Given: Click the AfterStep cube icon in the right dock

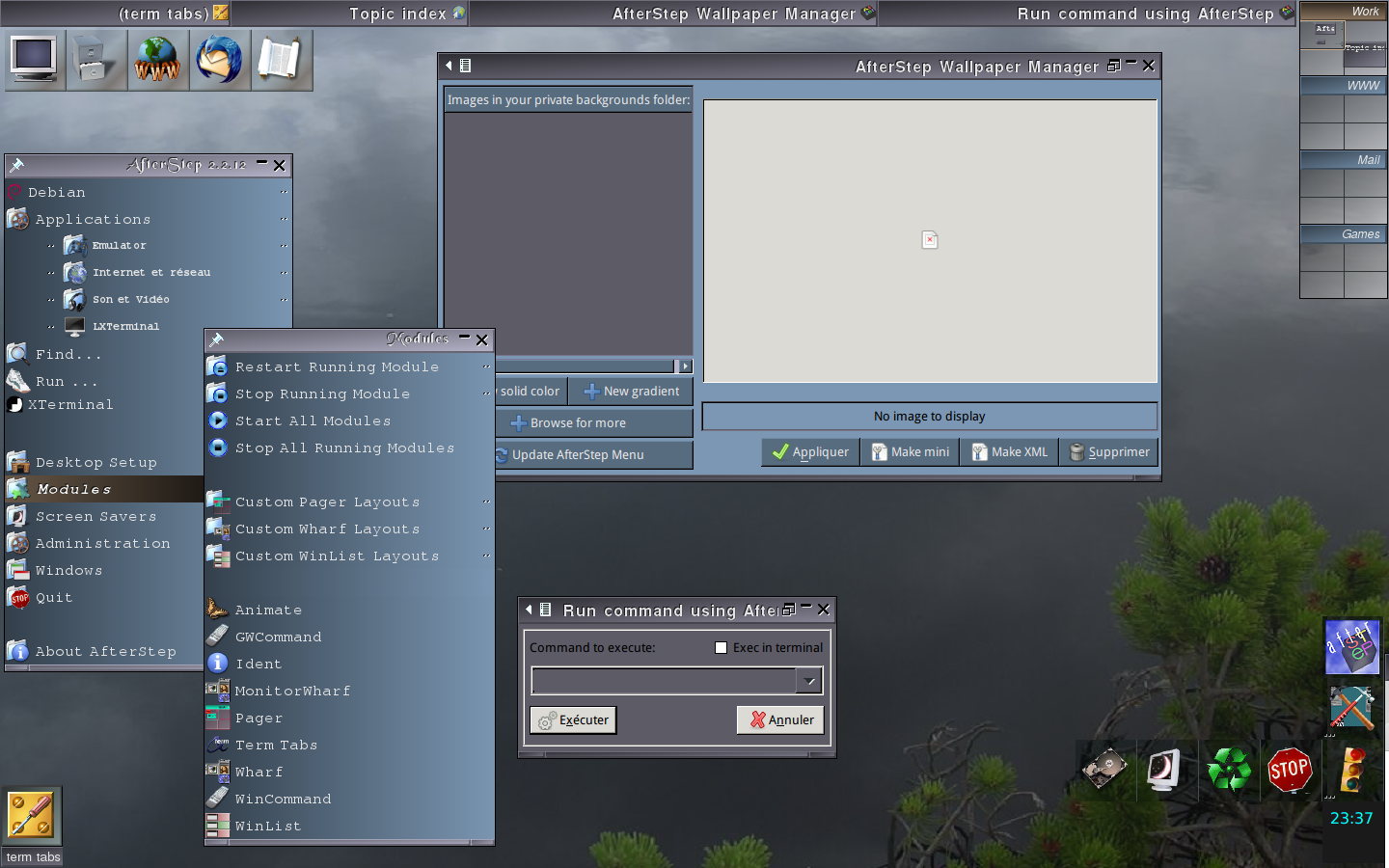Looking at the screenshot, I should tap(1351, 647).
